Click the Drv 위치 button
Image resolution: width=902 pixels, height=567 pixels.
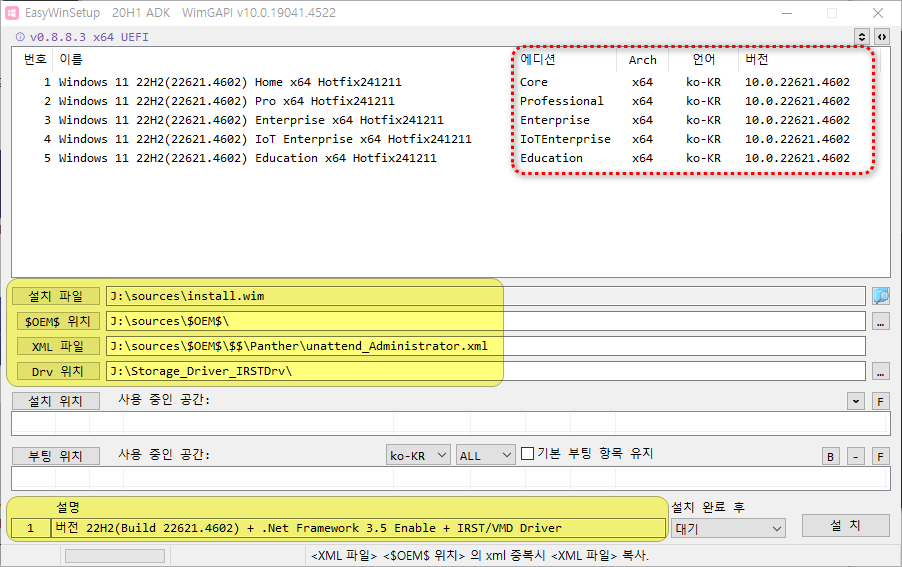[x=56, y=371]
